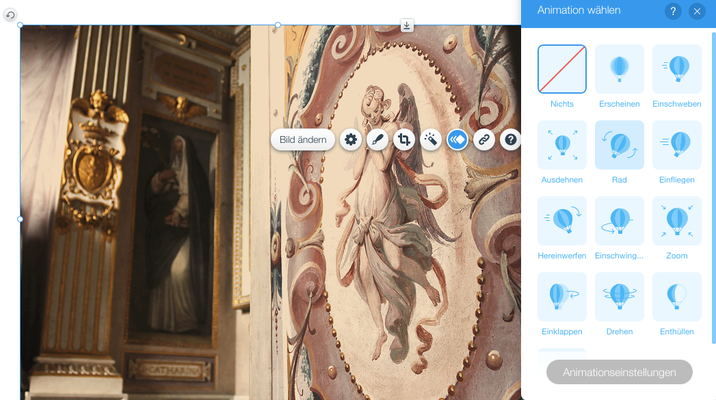Apply the Einschwingen animation
This screenshot has height=400, width=716.
619,221
